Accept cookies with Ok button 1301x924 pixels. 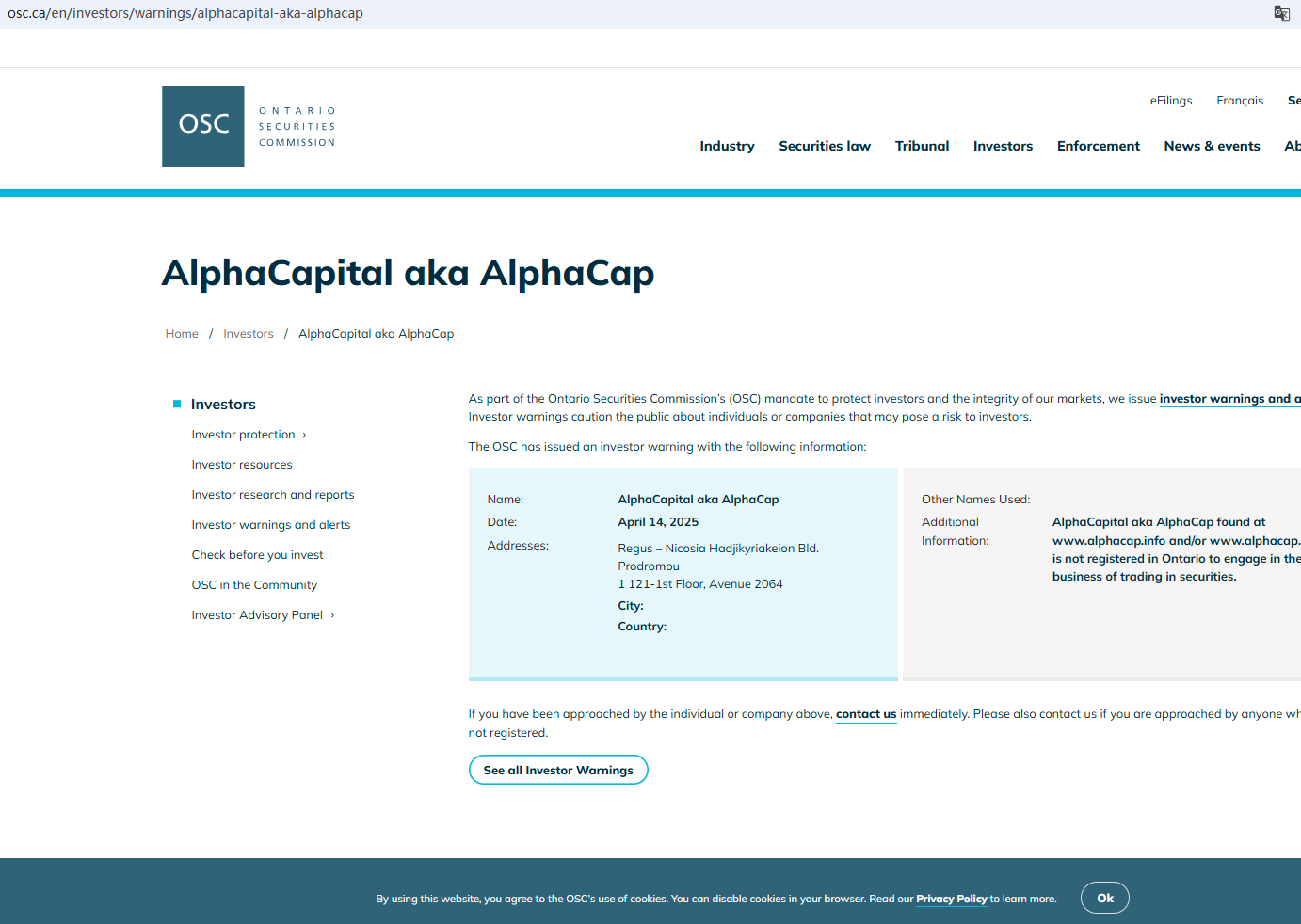tap(1105, 898)
